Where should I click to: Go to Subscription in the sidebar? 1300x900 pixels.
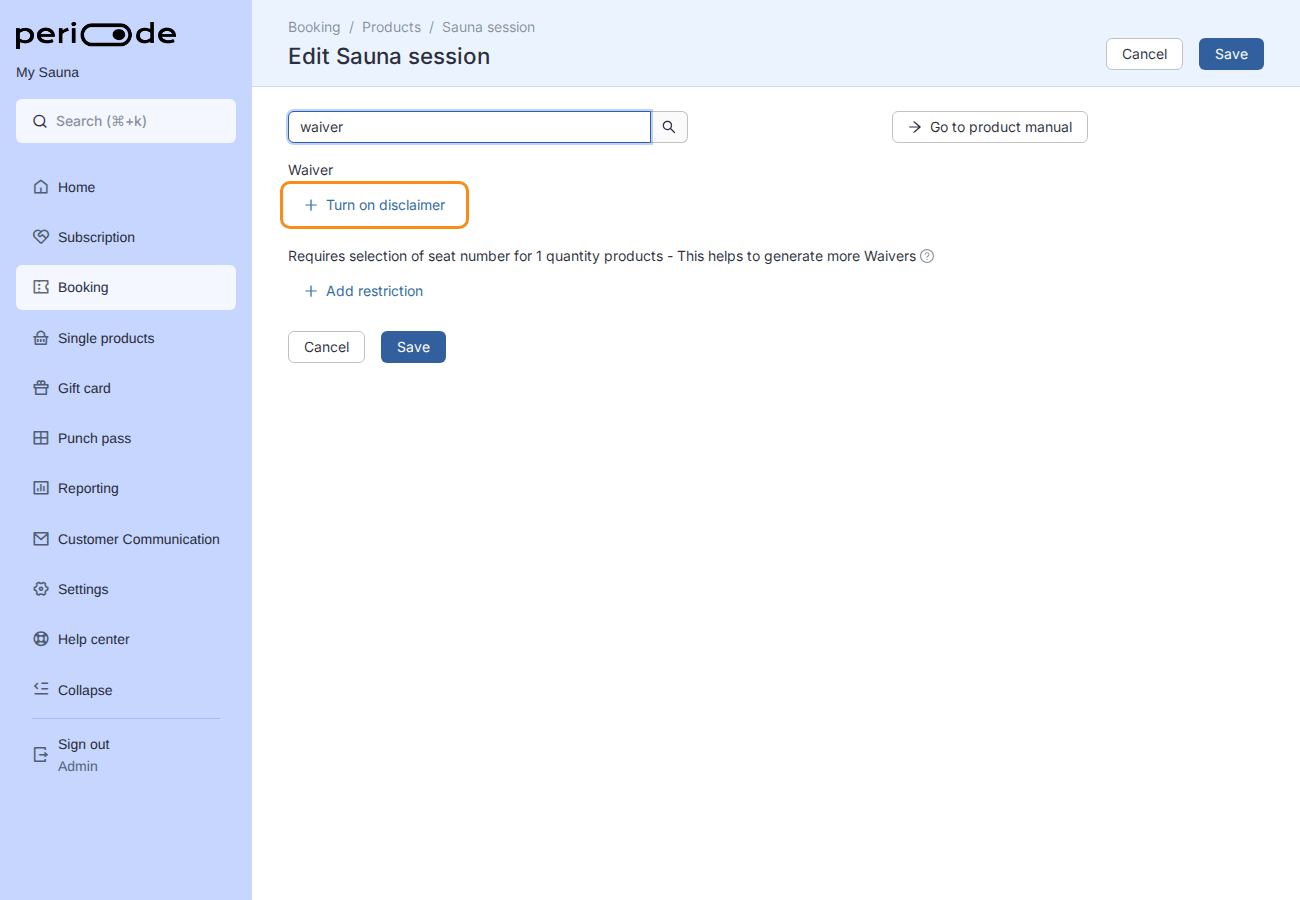[x=126, y=237]
